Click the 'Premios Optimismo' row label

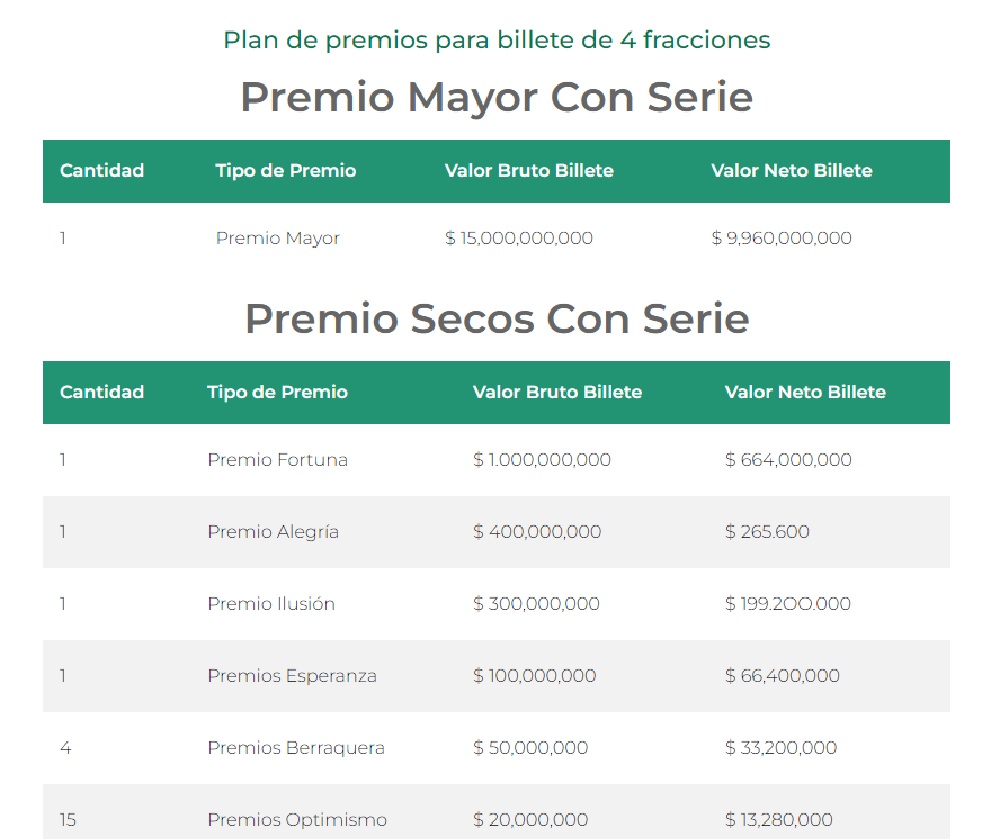click(x=297, y=820)
